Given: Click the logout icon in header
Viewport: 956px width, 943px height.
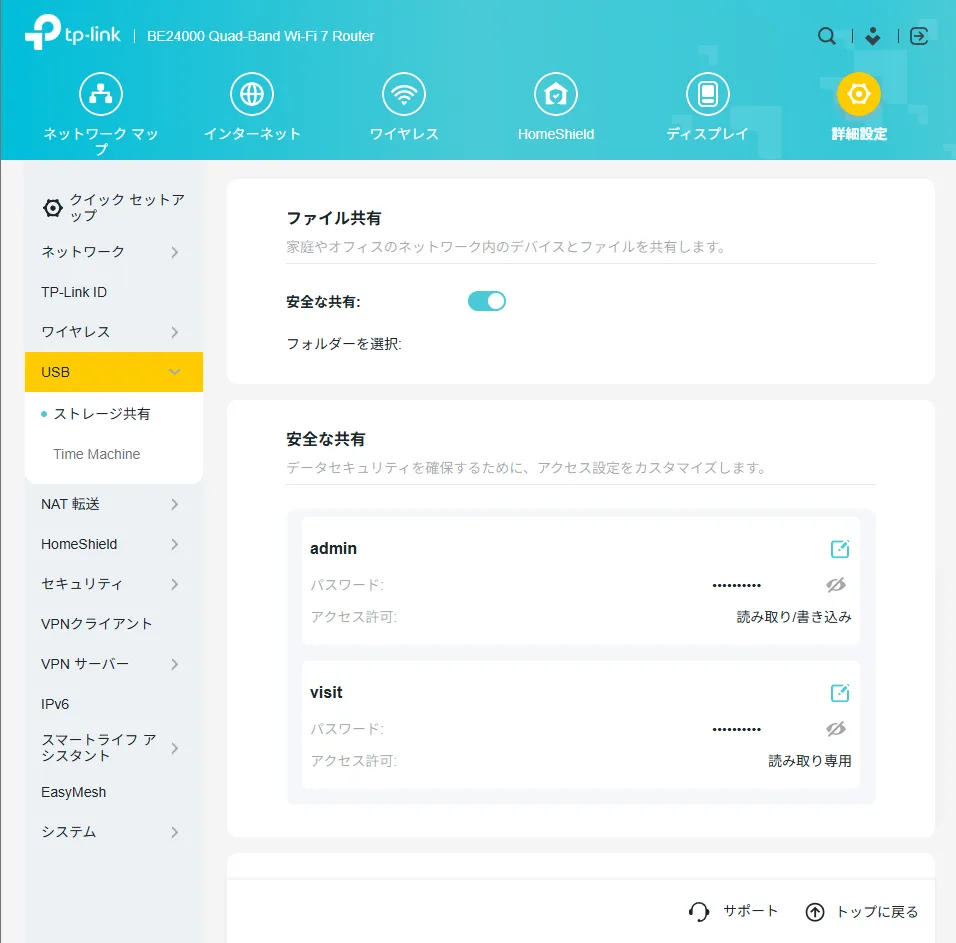Looking at the screenshot, I should click(x=919, y=36).
